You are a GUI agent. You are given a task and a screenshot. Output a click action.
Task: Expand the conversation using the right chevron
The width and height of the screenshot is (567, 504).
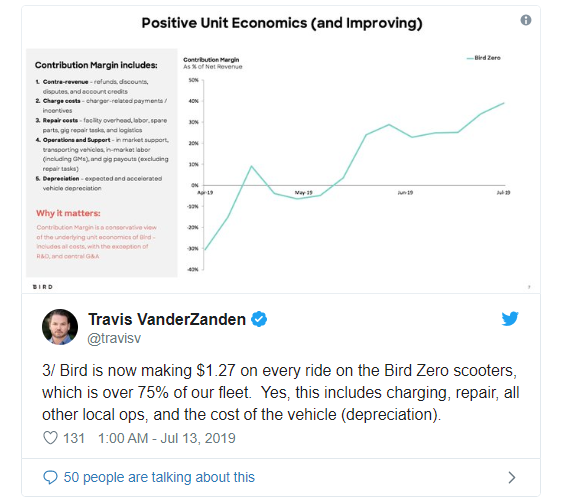click(511, 478)
